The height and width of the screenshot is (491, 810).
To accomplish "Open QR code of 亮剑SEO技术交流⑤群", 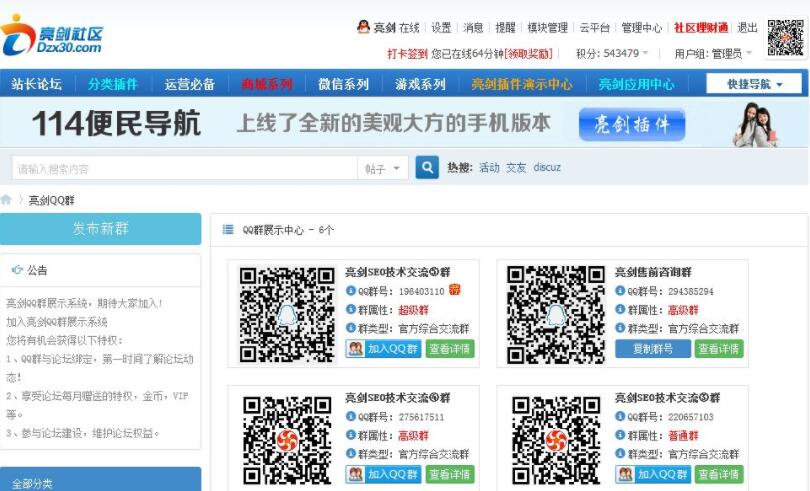I will [556, 439].
